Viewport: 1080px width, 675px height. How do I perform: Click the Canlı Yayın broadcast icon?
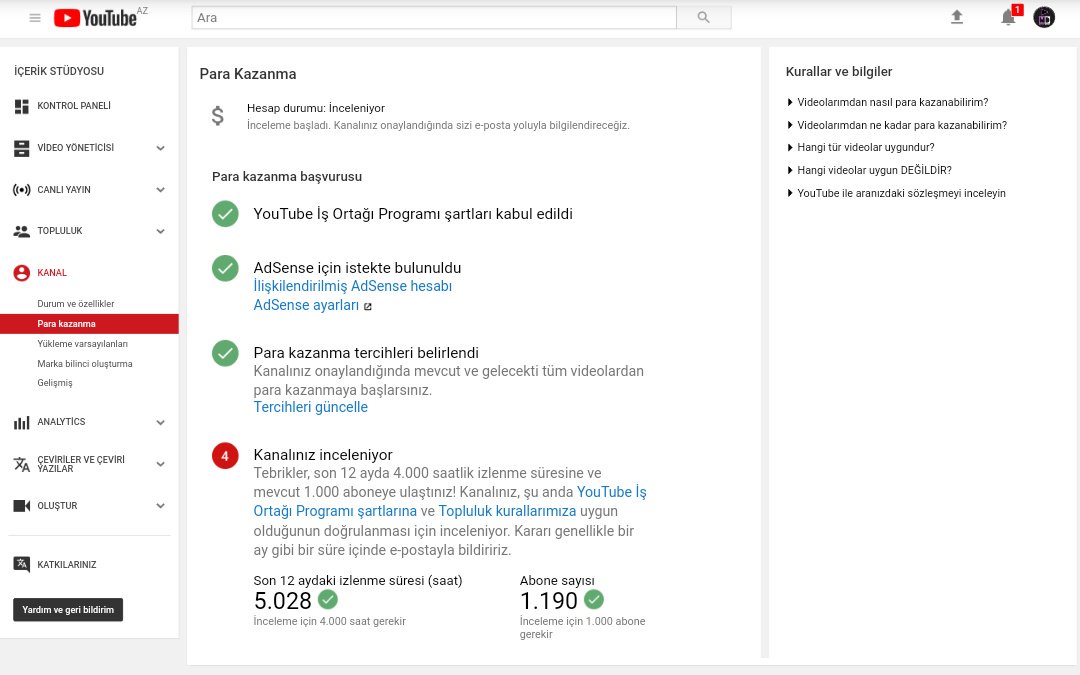coord(21,190)
